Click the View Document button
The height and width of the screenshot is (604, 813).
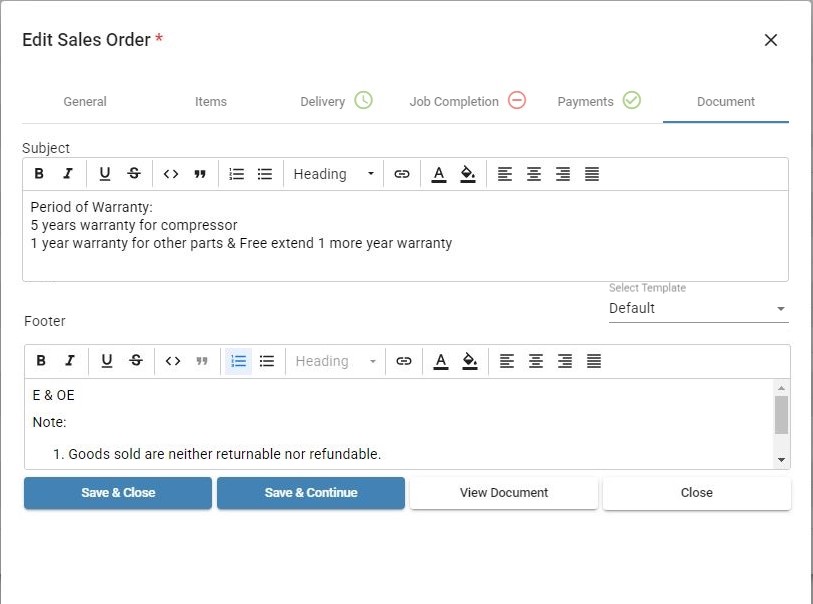pyautogui.click(x=503, y=493)
